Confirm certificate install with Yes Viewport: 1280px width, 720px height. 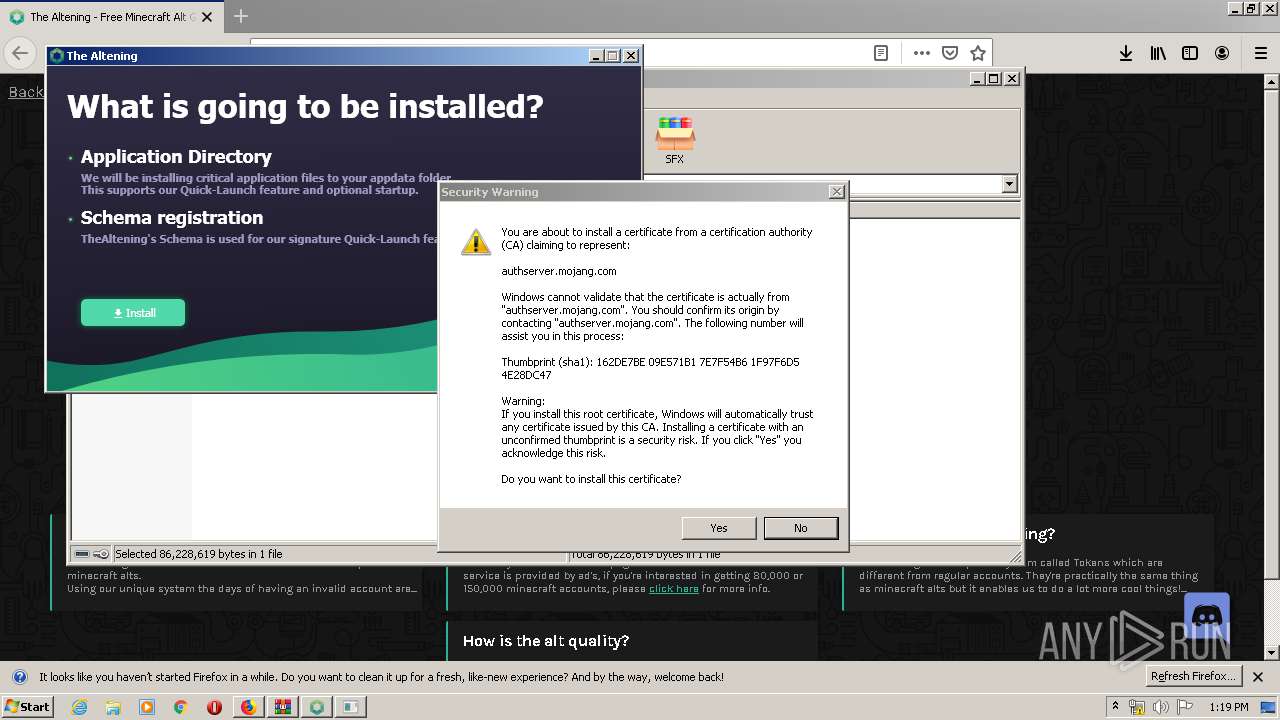click(718, 528)
